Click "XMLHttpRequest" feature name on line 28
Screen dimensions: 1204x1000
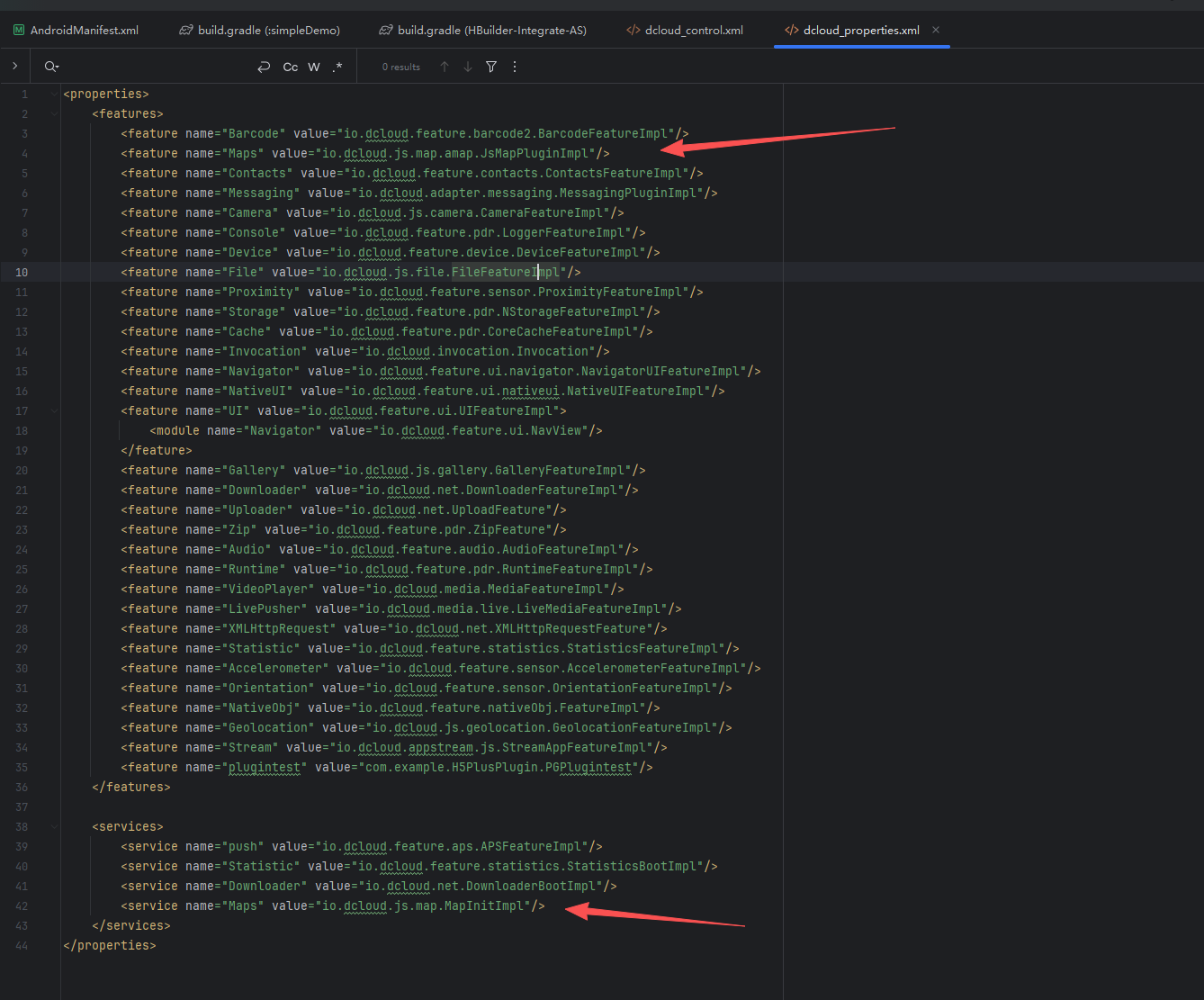coord(279,628)
